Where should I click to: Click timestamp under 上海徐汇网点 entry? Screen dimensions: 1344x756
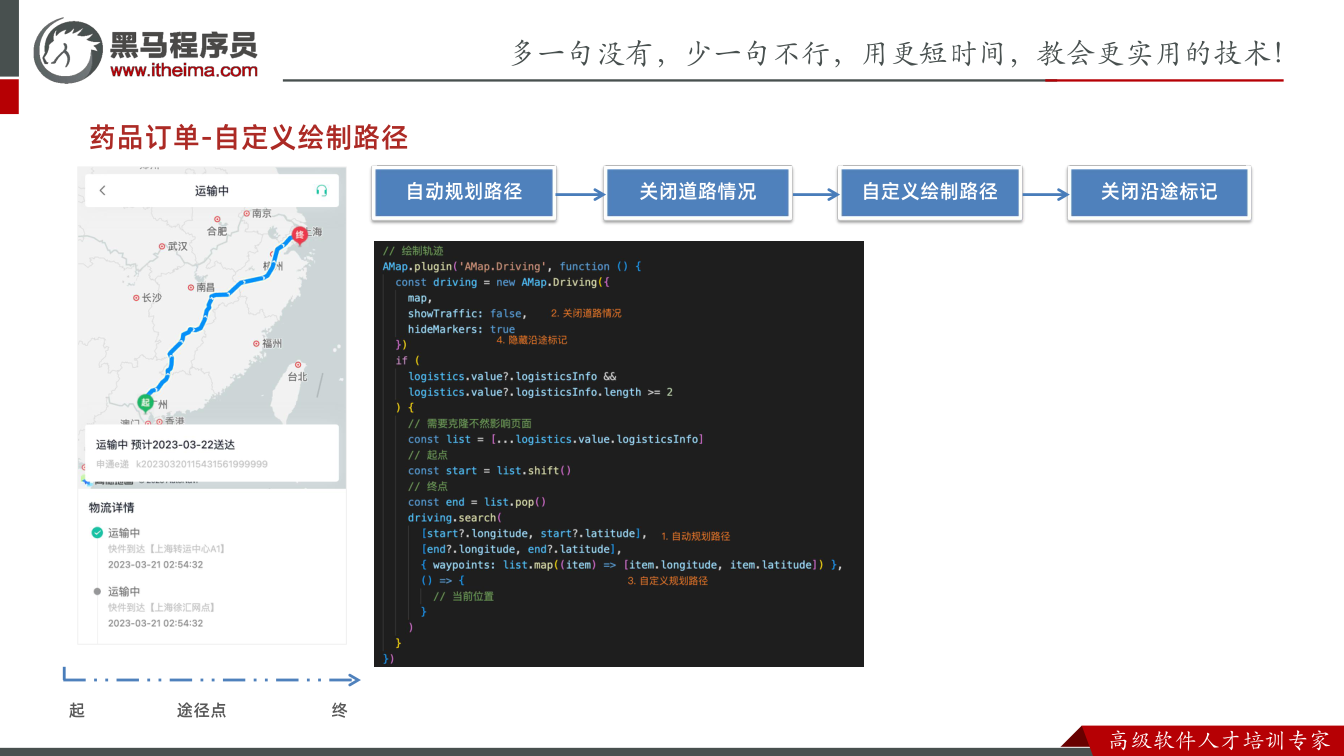tap(155, 623)
